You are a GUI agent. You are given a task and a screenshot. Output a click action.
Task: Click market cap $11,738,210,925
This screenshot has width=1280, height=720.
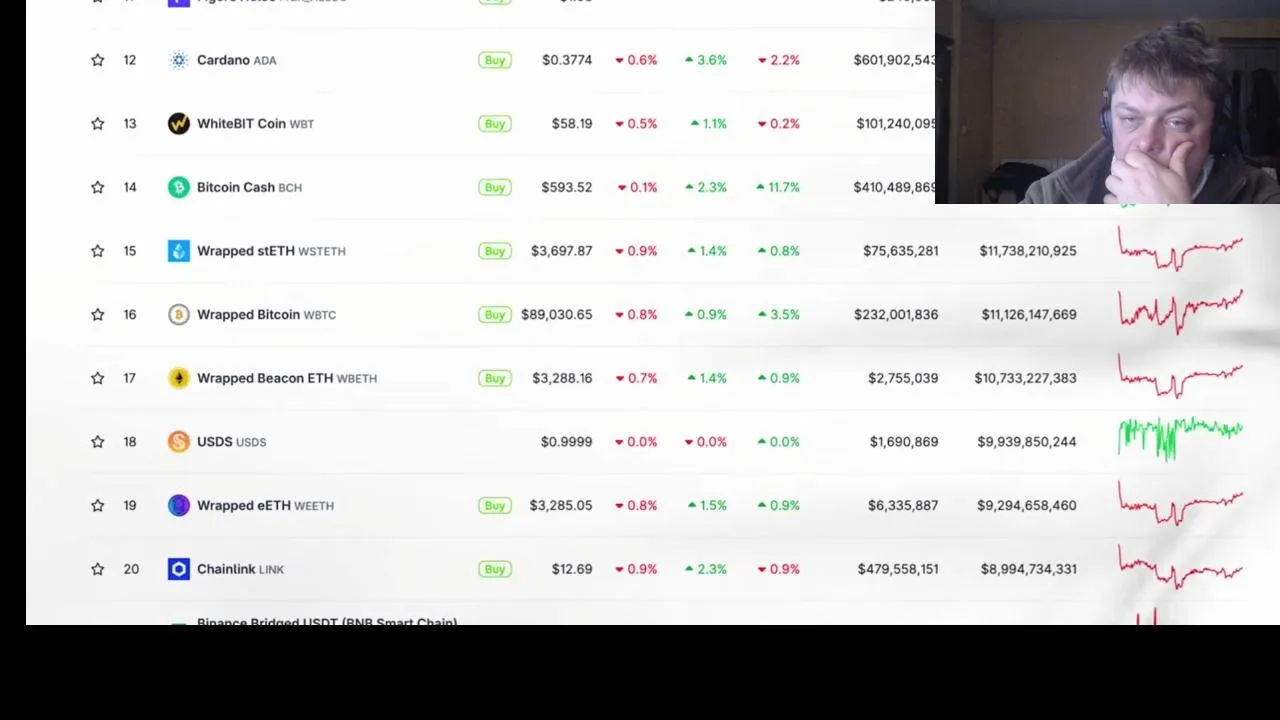point(1028,251)
